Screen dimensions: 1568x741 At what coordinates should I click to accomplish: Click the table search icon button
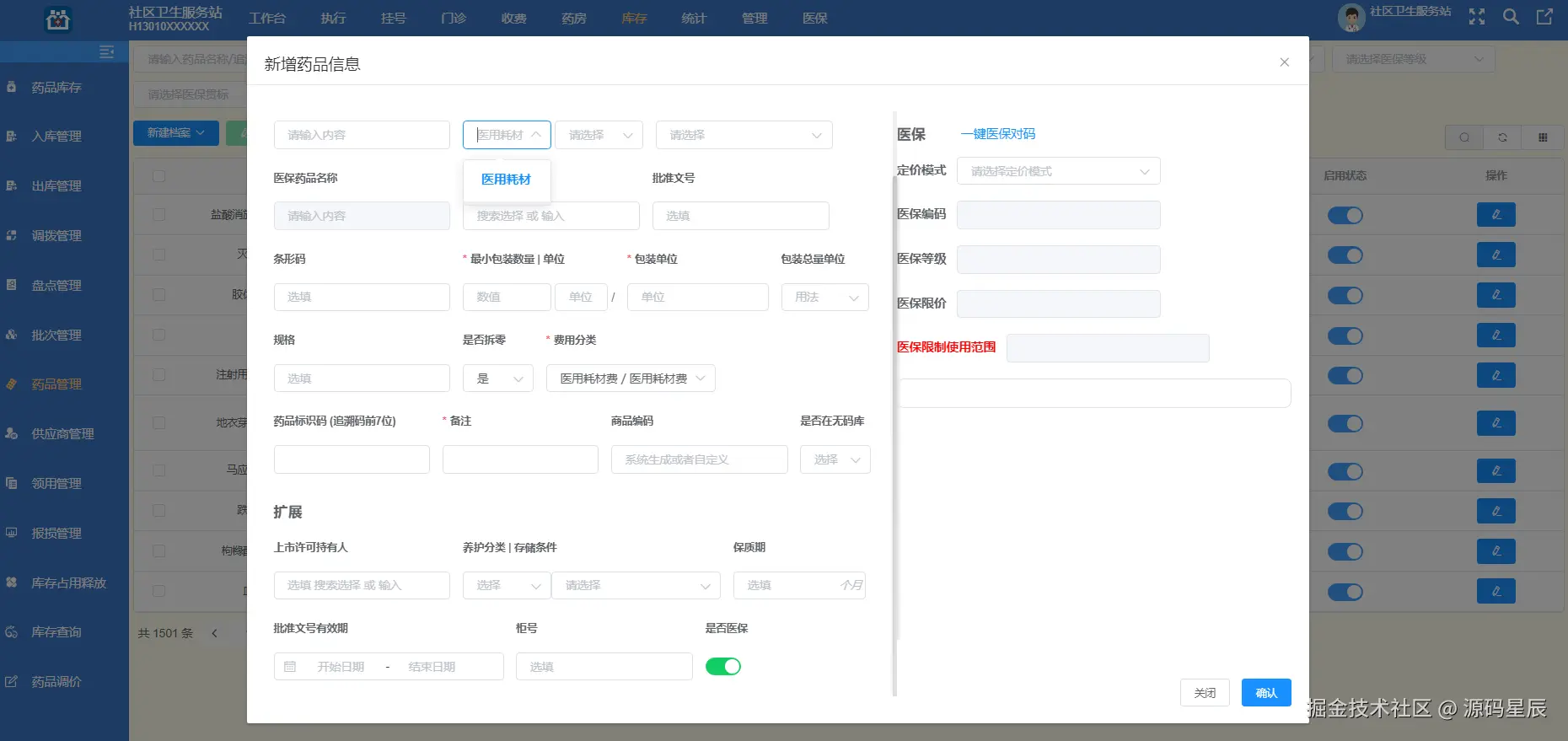coord(1464,137)
